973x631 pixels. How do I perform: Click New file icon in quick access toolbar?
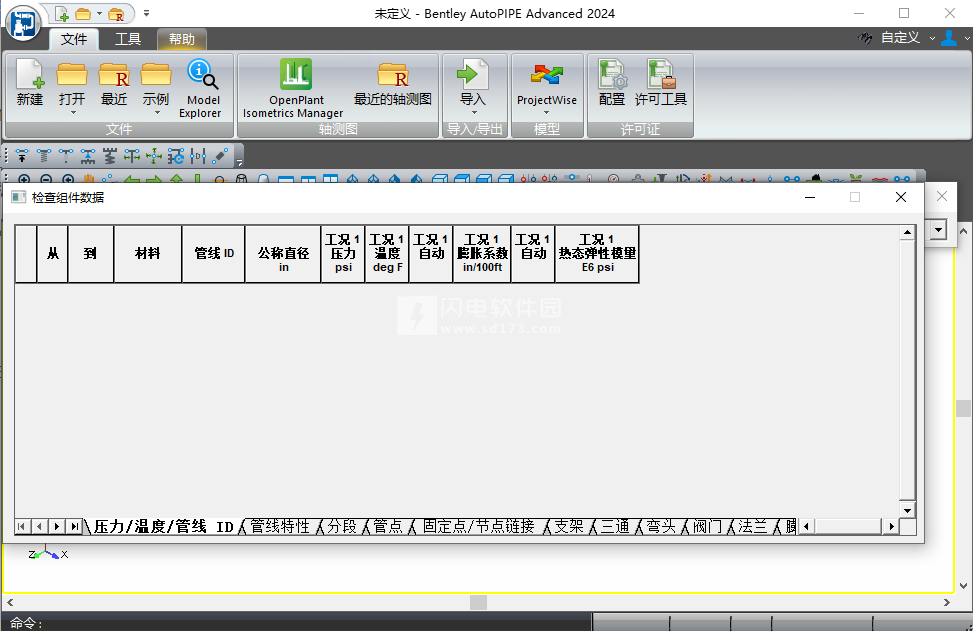click(x=62, y=14)
